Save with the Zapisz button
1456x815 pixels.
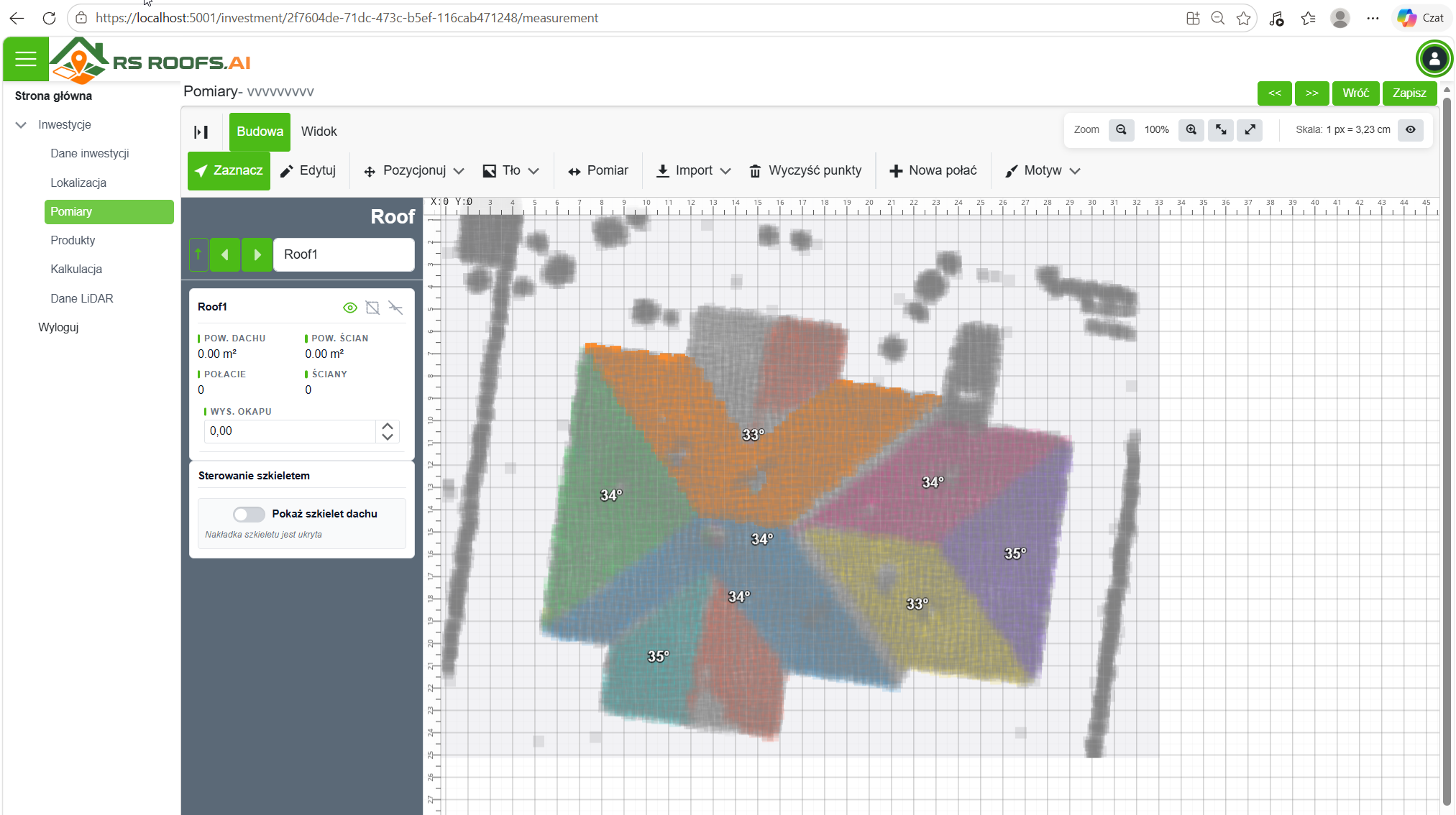pos(1409,93)
